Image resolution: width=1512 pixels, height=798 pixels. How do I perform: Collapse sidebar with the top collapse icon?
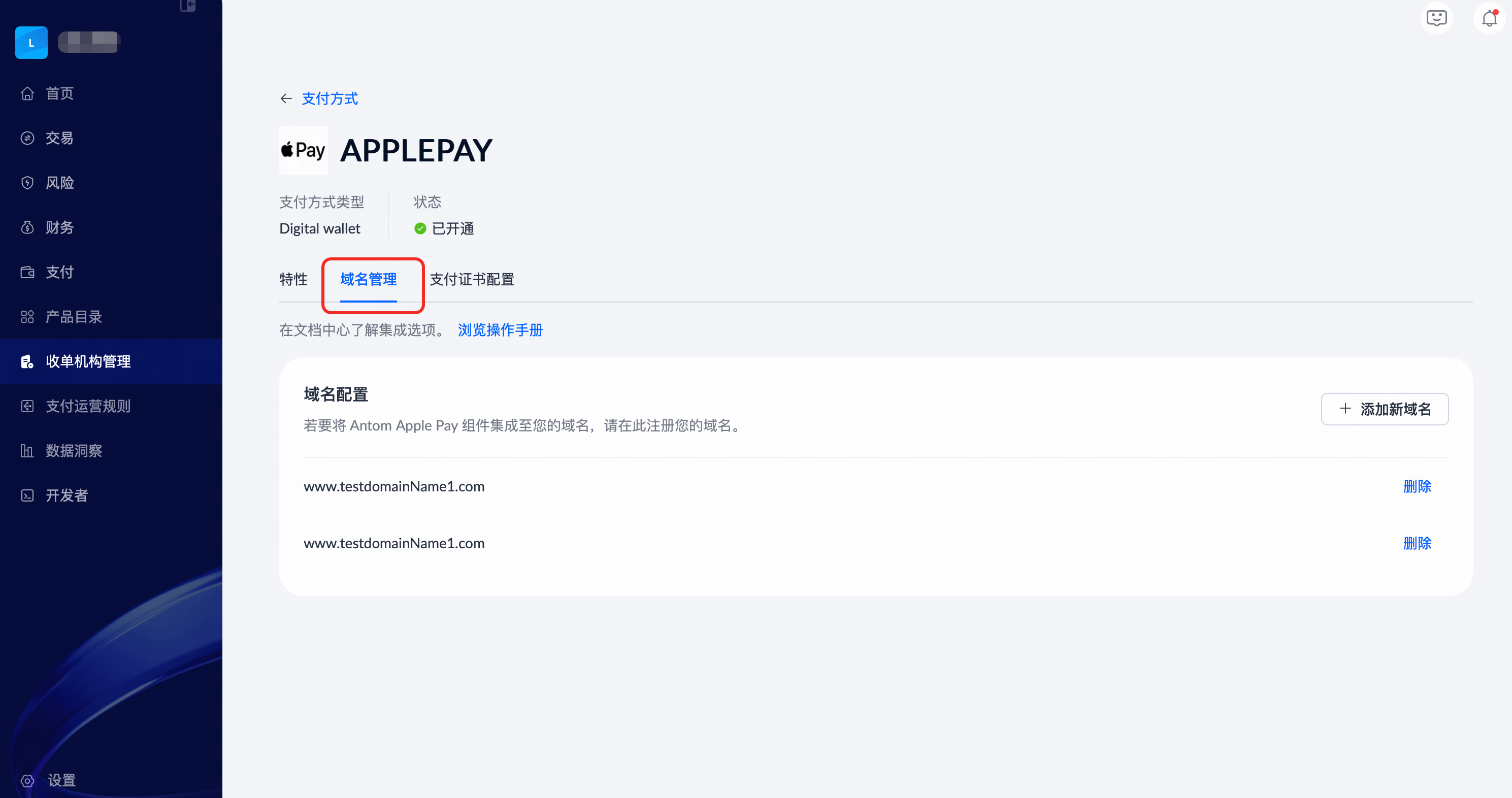(187, 5)
